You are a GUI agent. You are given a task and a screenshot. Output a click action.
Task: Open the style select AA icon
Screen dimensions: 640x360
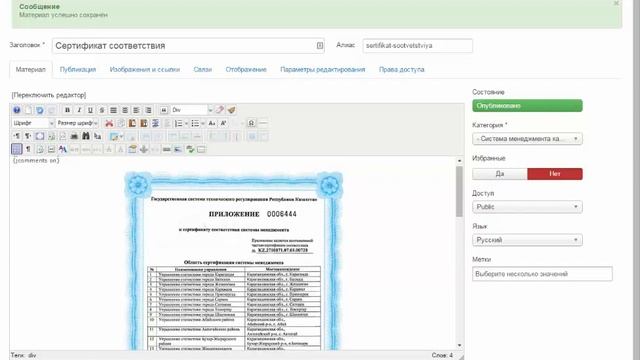pos(62,149)
